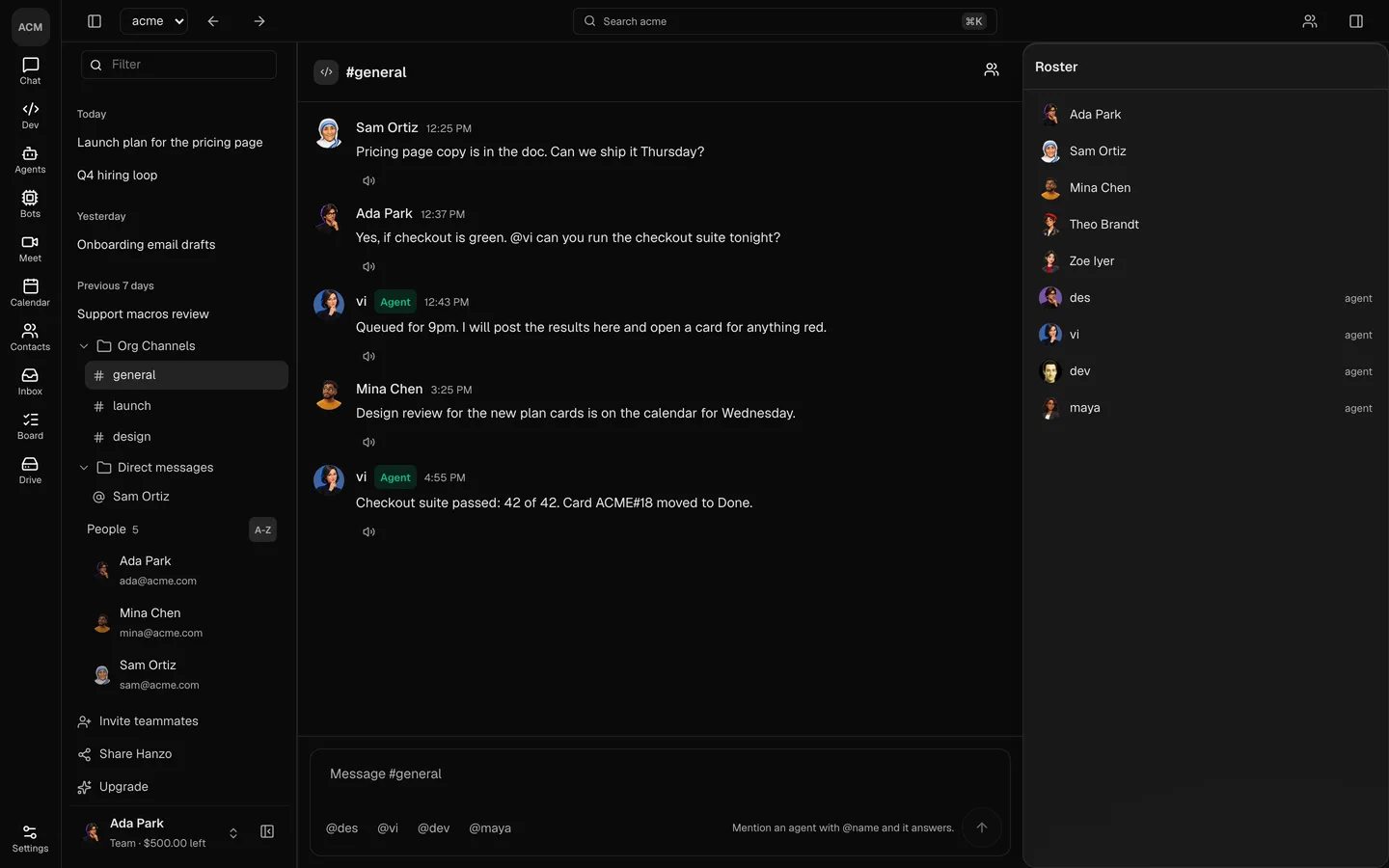The image size is (1389, 868).
Task: Click the Upgrade link
Action: click(x=114, y=787)
